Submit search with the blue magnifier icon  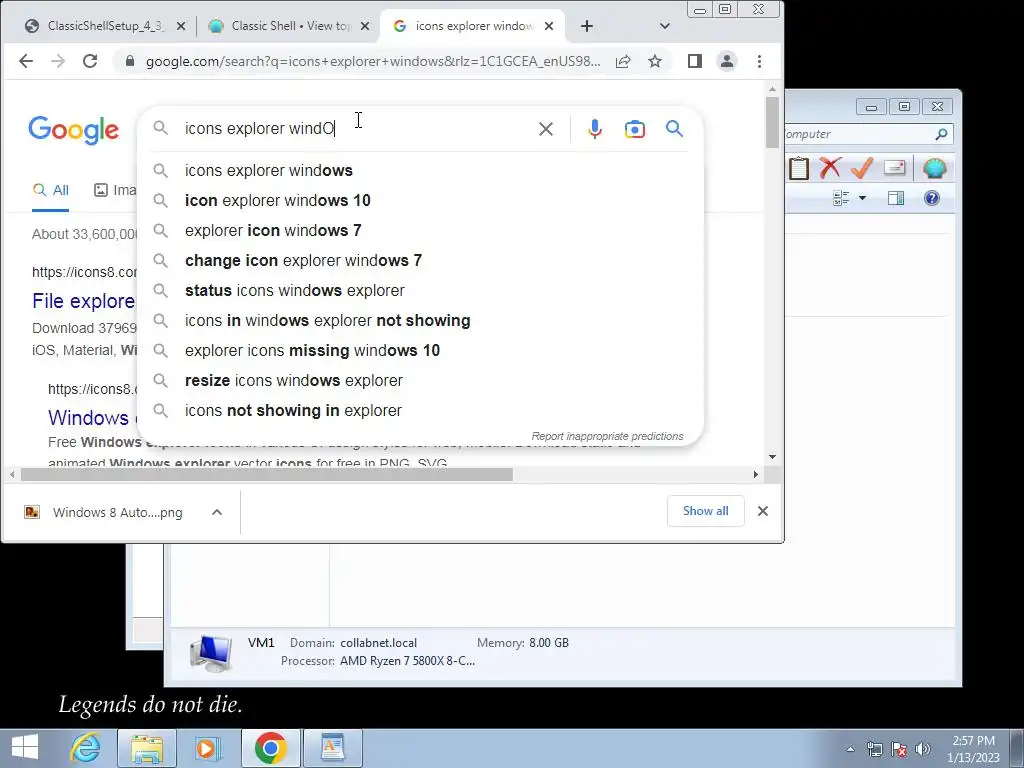tap(675, 129)
